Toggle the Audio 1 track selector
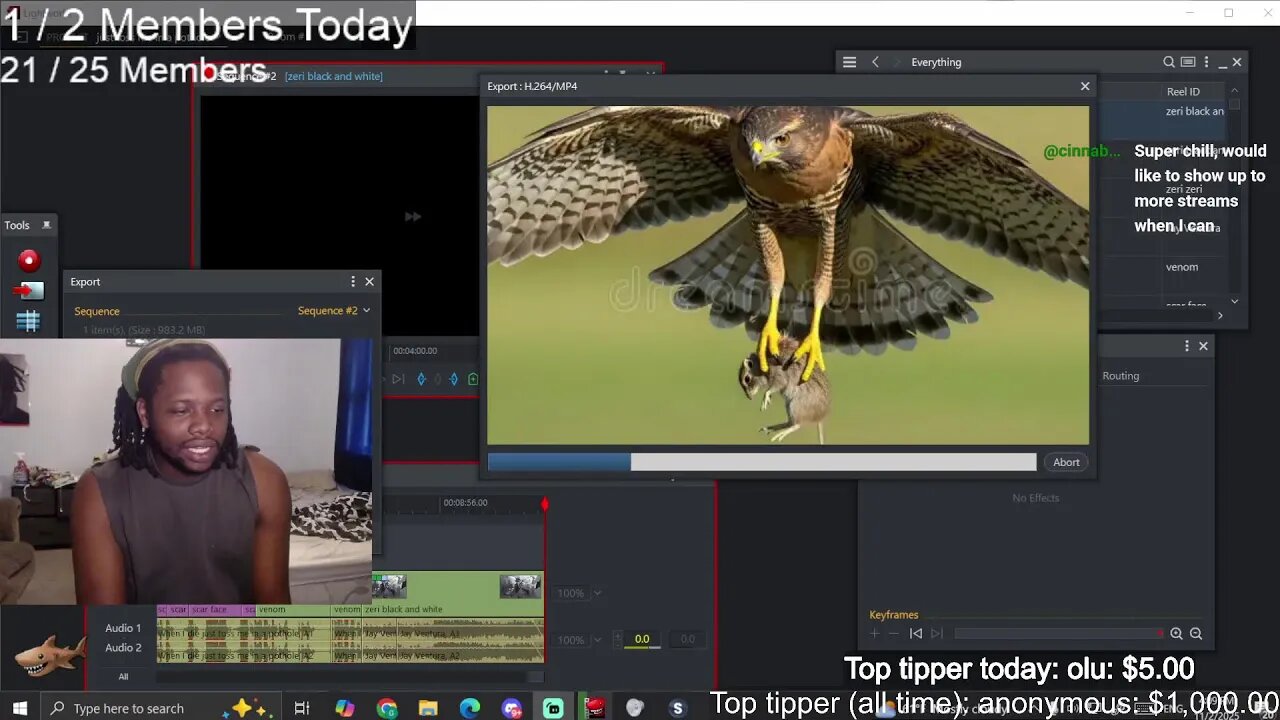The image size is (1280, 720). pyautogui.click(x=123, y=628)
